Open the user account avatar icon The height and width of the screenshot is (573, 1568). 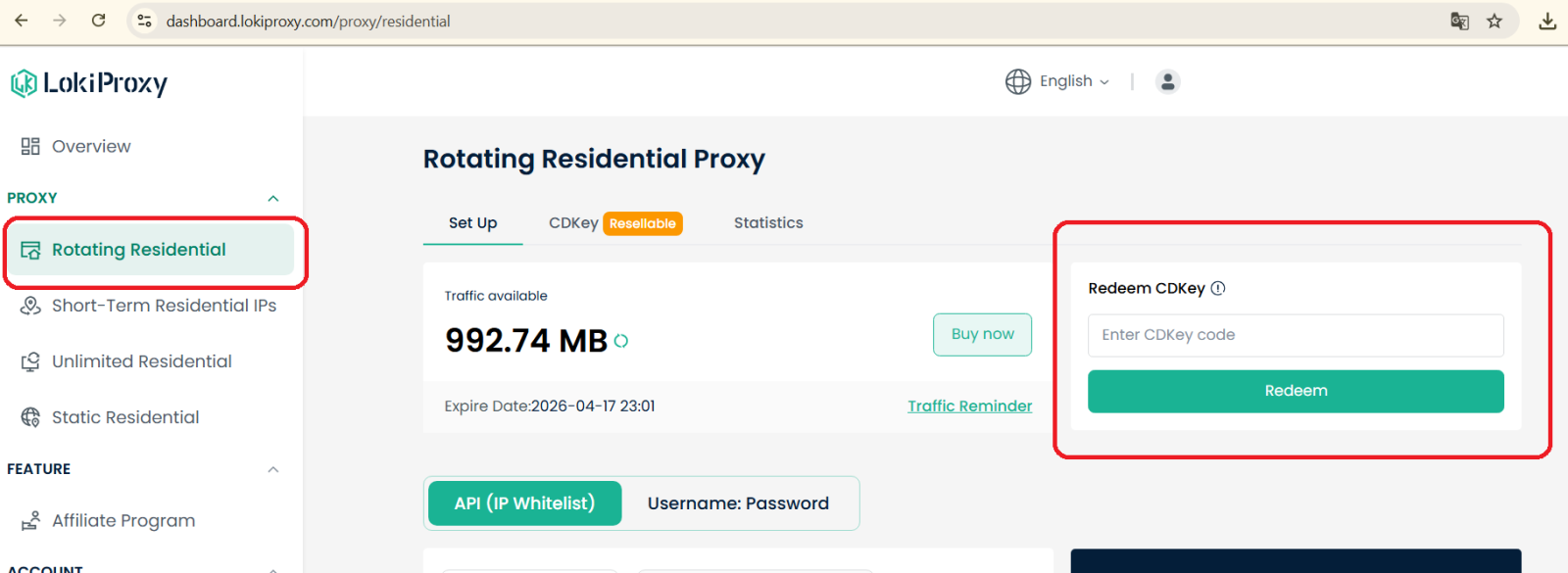pyautogui.click(x=1167, y=81)
